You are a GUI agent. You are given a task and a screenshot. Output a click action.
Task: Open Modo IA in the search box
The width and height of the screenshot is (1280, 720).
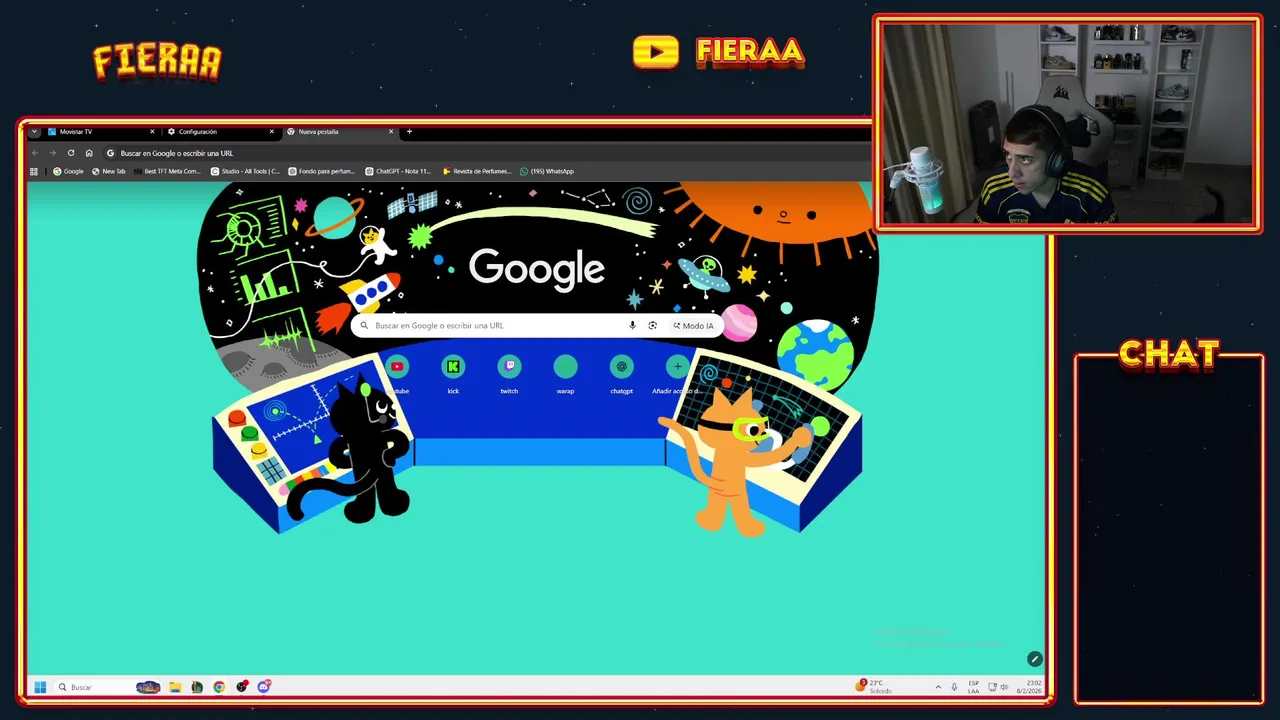pos(693,325)
